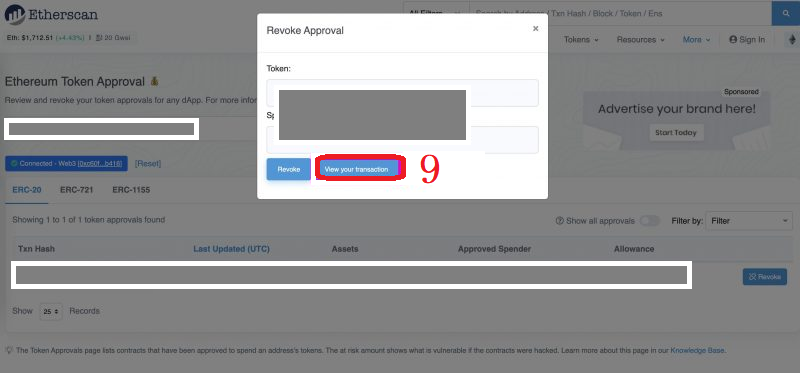Screen dimensions: 800x373
Task: Change the records per page stepper
Action: pos(51,311)
